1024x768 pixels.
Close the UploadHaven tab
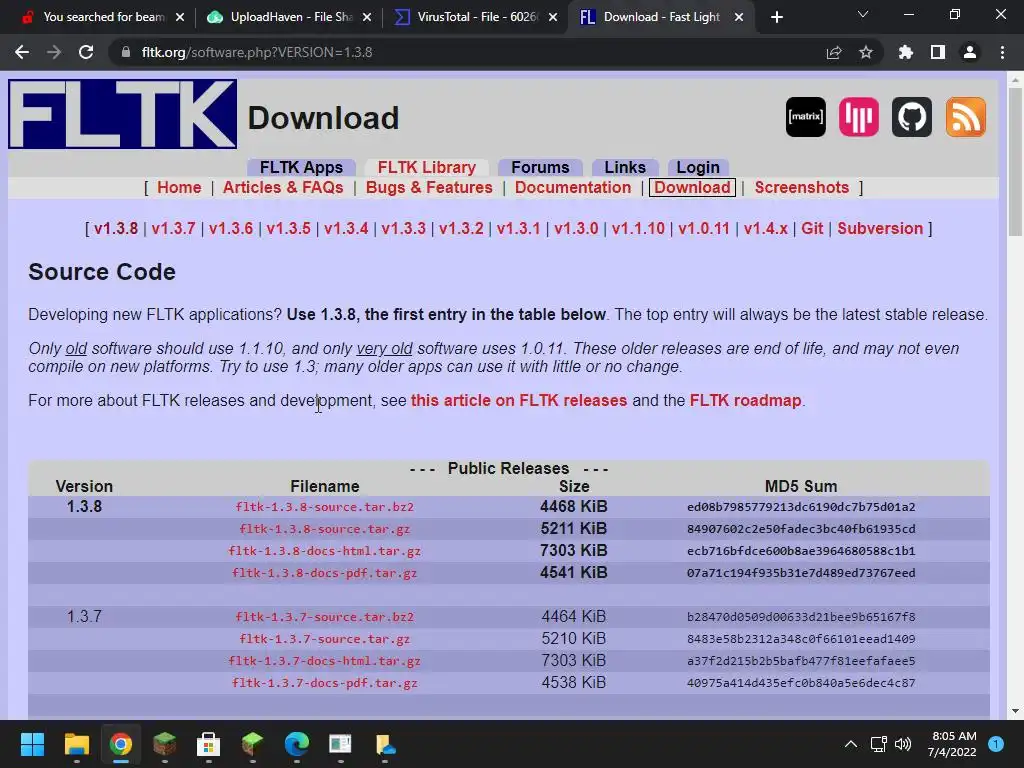click(x=367, y=17)
